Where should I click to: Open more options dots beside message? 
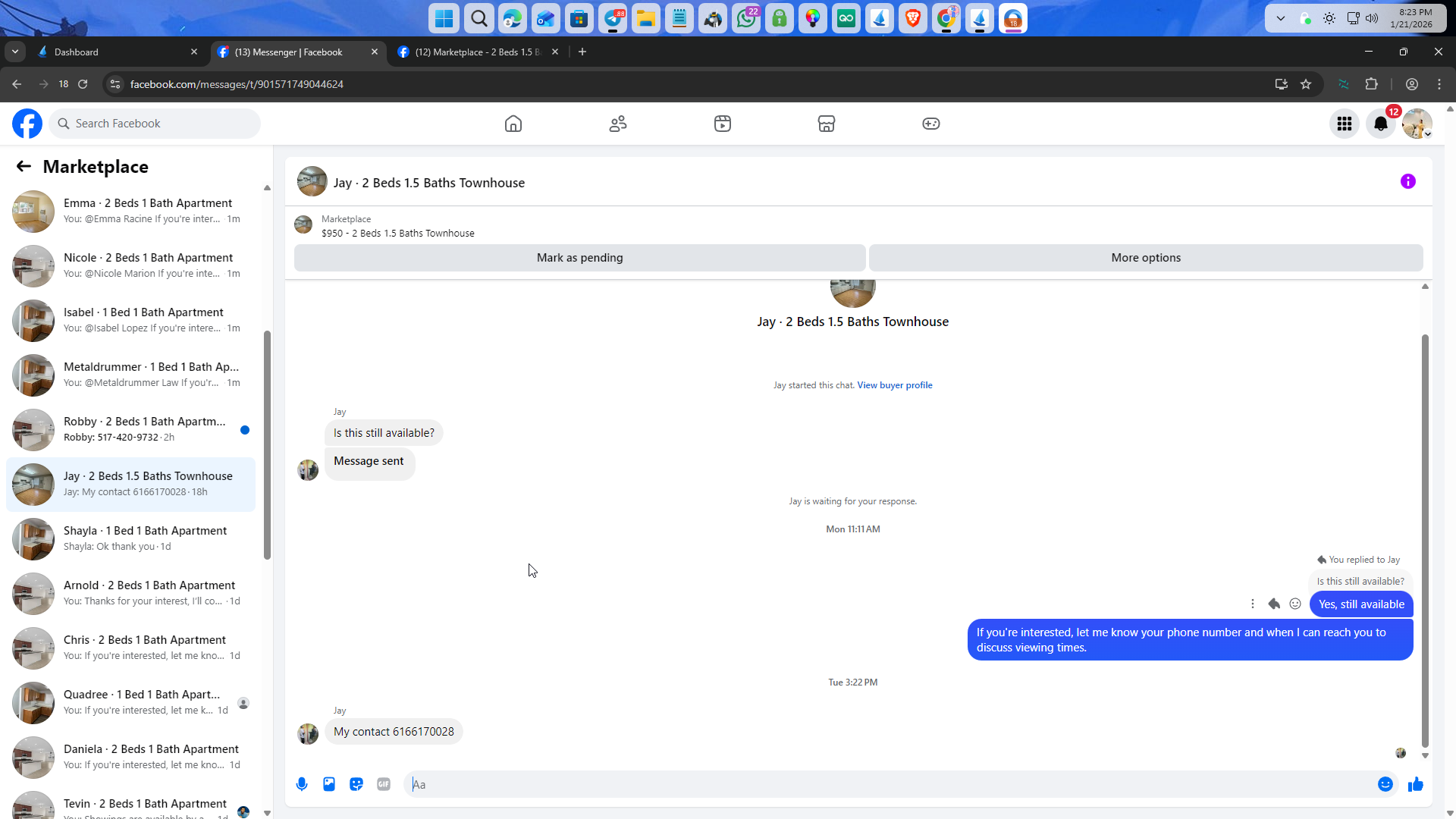1253,604
